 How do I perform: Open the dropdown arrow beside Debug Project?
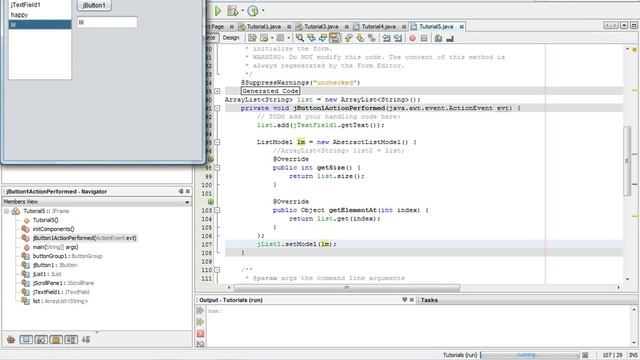pyautogui.click(x=242, y=11)
